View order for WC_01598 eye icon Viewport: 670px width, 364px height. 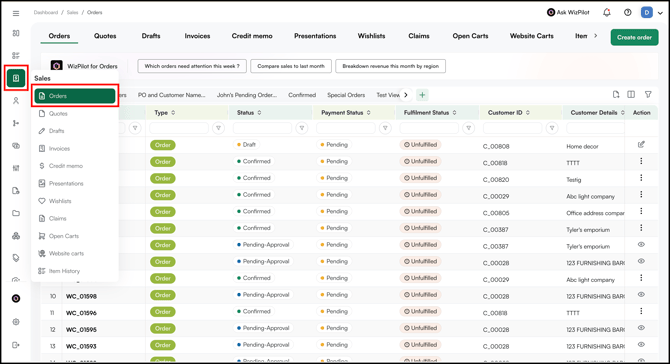pyautogui.click(x=641, y=294)
